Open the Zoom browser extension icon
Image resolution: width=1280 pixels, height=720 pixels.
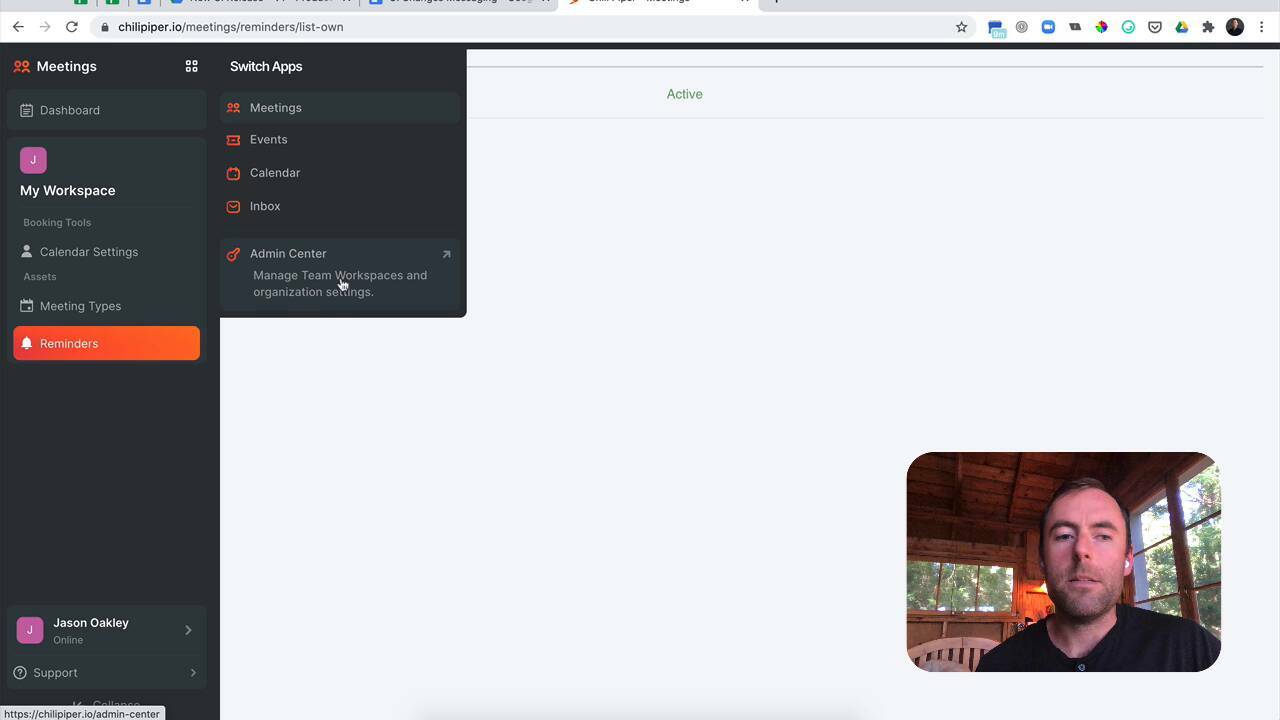[1048, 27]
